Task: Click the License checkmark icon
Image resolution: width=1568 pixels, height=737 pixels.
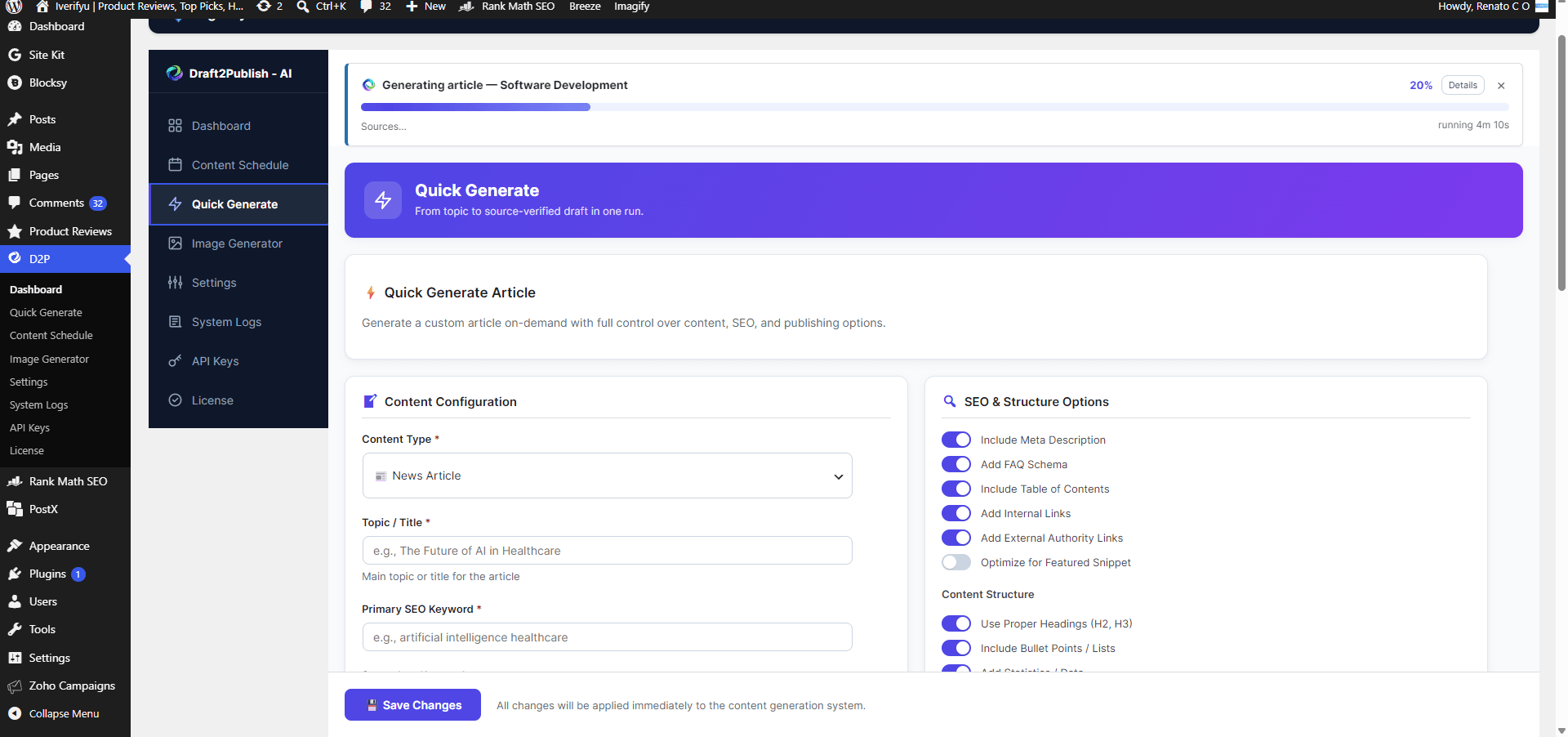Action: coord(175,400)
